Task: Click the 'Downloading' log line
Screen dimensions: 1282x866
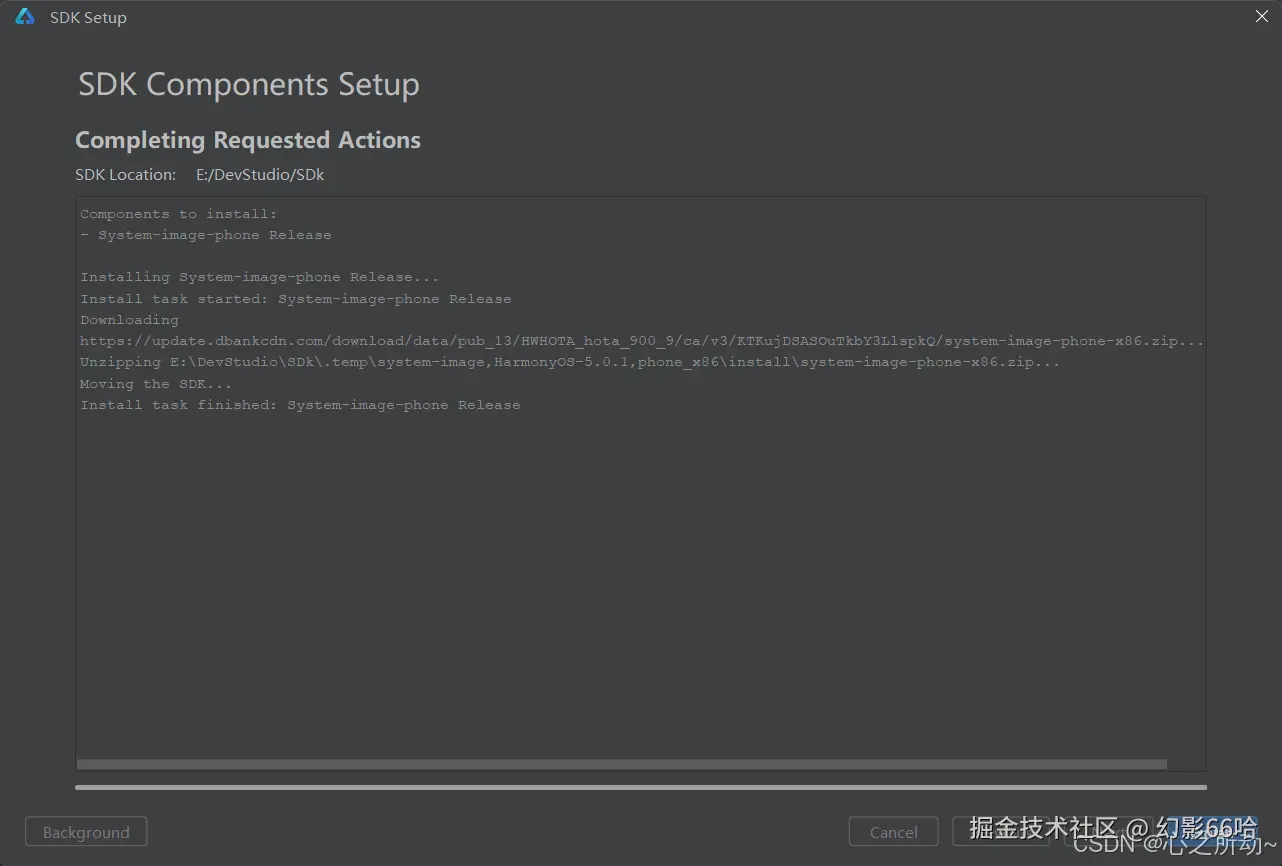Action: coord(129,320)
